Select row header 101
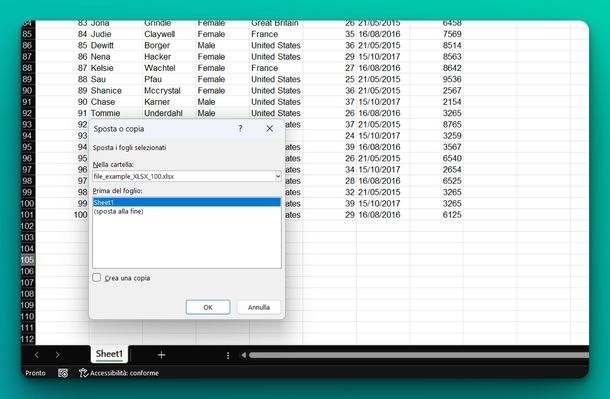This screenshot has height=399, width=610. pyautogui.click(x=28, y=215)
